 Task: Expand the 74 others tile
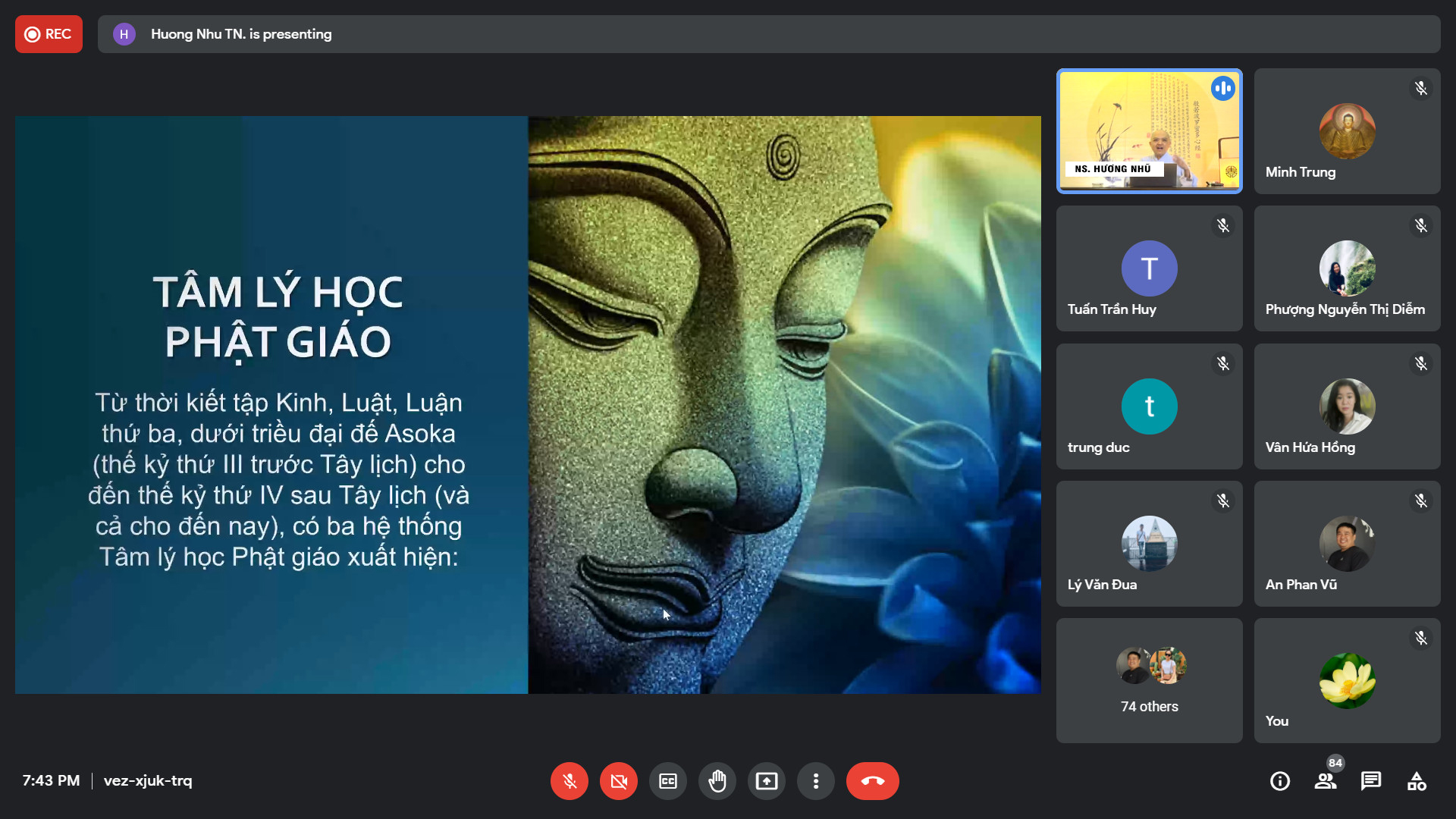1149,680
